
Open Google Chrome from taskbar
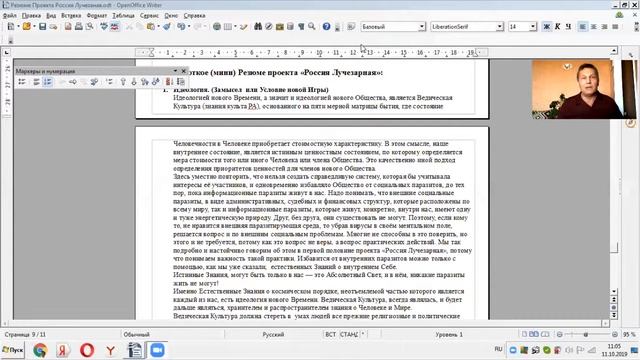pos(40,350)
